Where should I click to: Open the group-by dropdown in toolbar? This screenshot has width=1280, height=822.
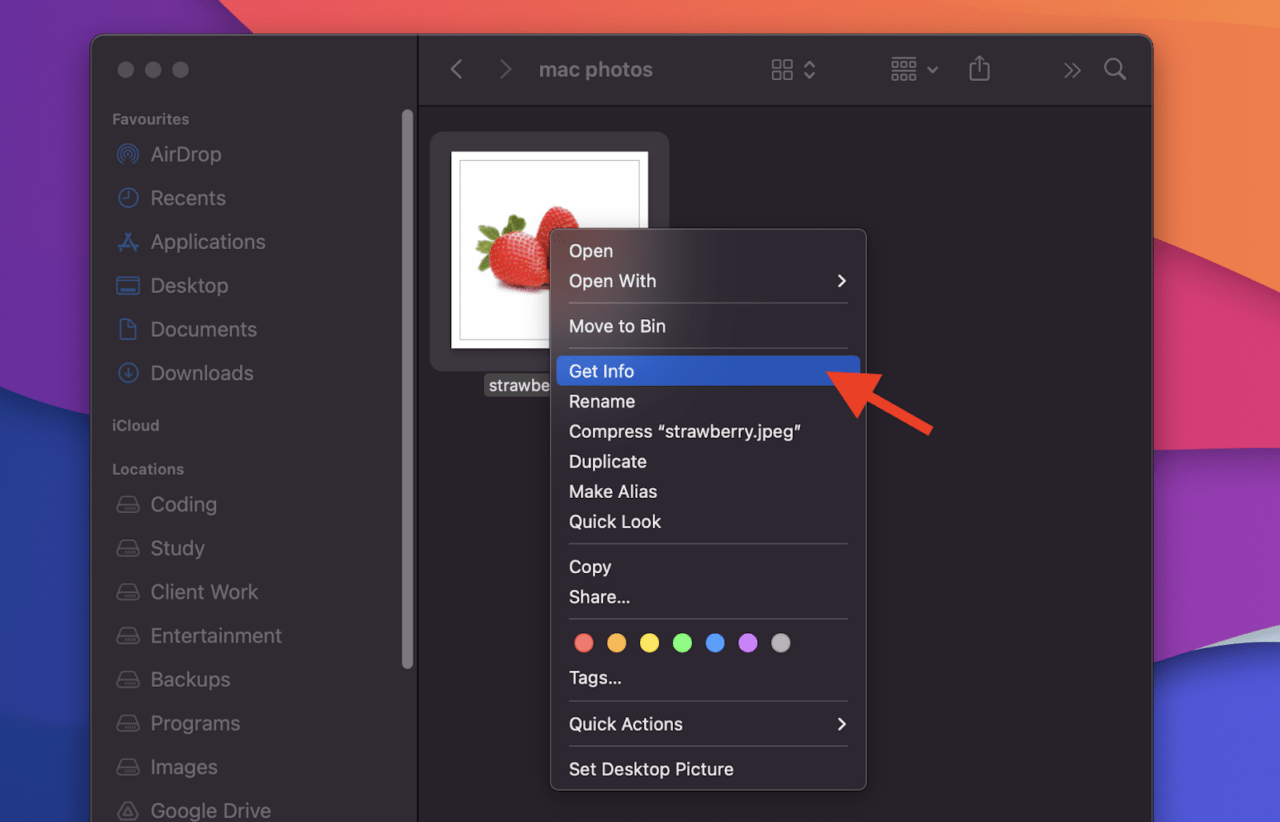click(914, 69)
